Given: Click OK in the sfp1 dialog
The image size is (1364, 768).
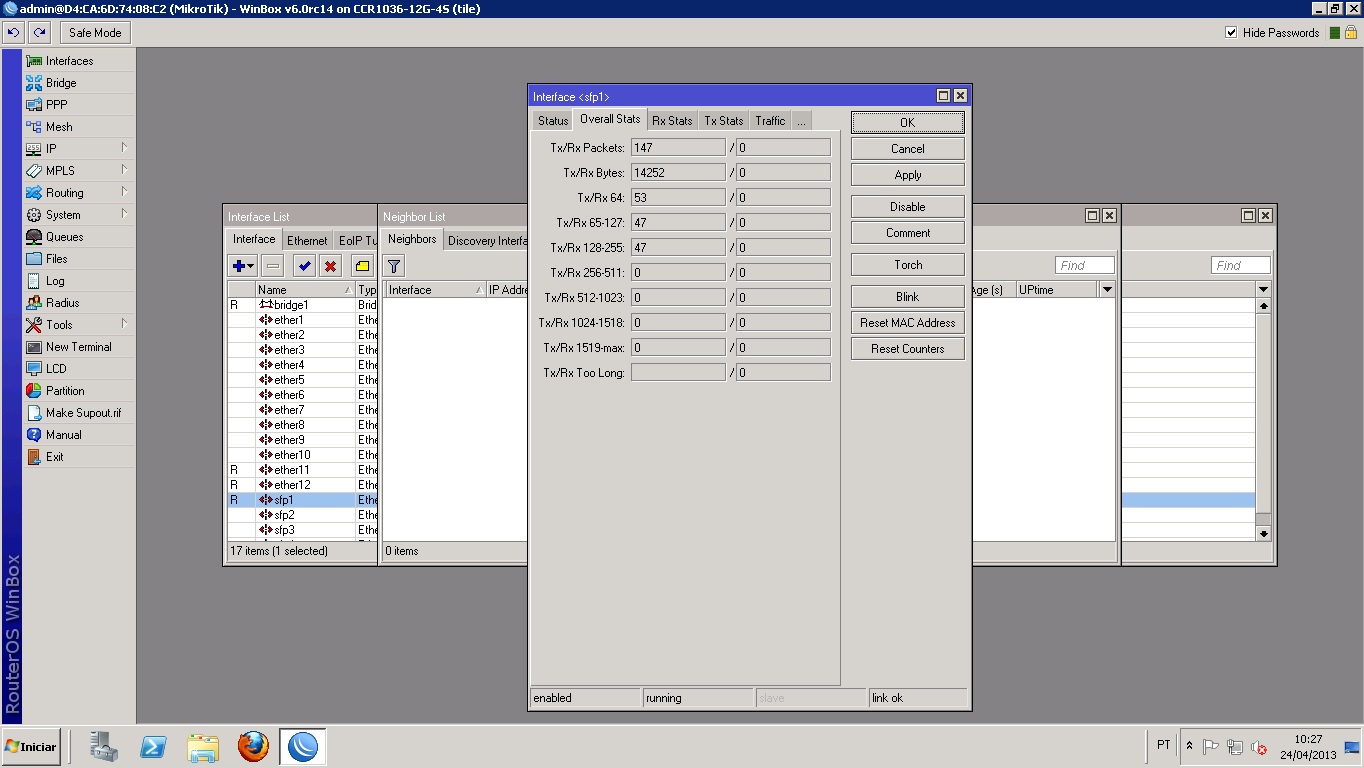Looking at the screenshot, I should click(908, 123).
